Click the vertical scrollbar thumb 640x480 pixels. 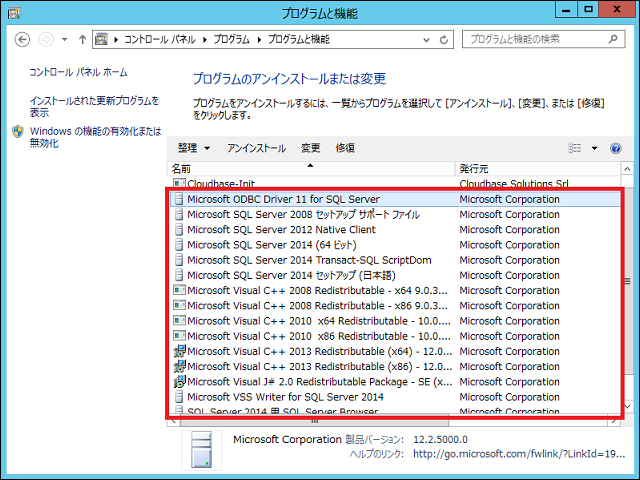[x=627, y=281]
